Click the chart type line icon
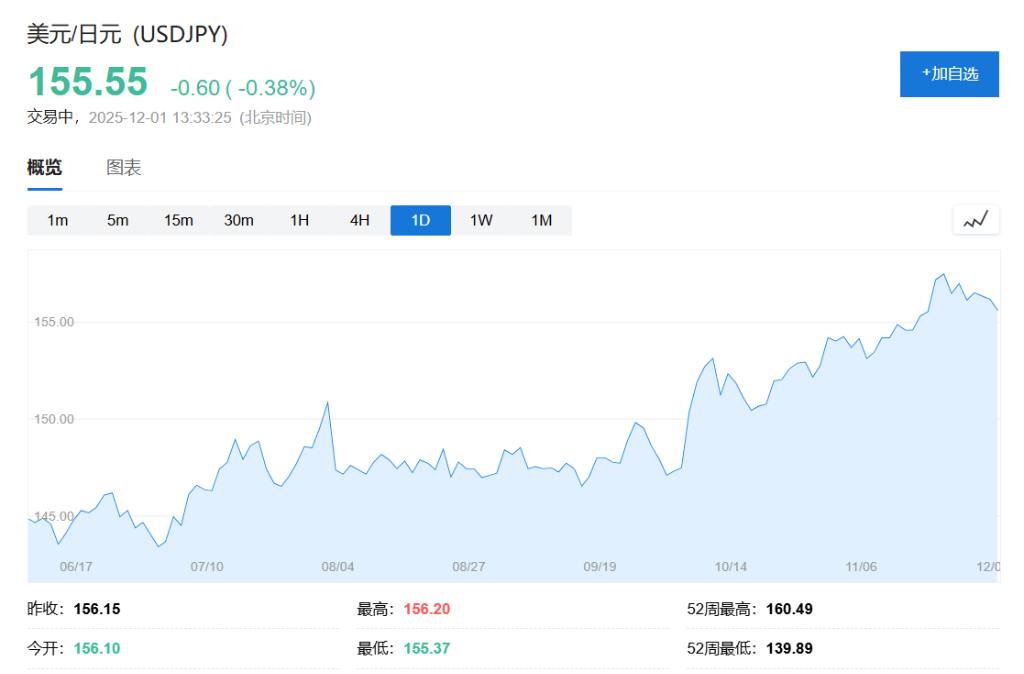Image resolution: width=1024 pixels, height=674 pixels. (x=975, y=220)
